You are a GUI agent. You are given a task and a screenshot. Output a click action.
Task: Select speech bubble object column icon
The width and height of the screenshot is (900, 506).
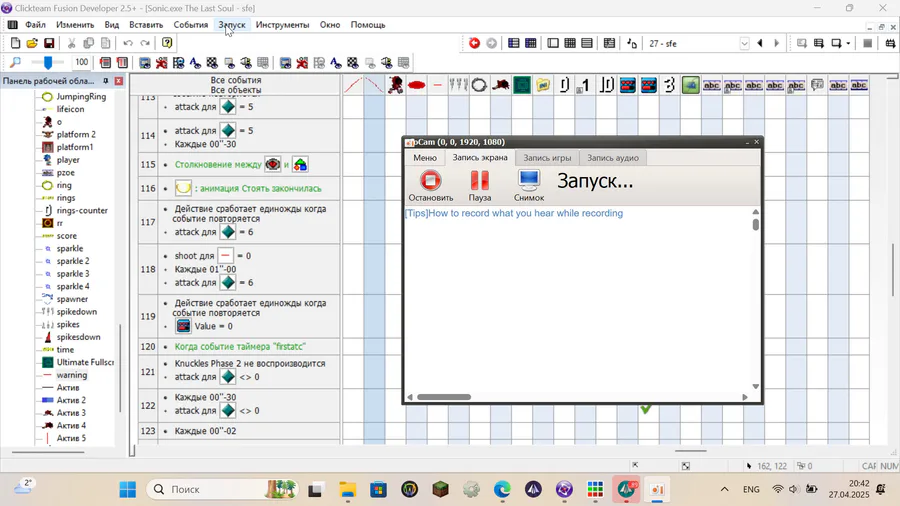(x=817, y=85)
